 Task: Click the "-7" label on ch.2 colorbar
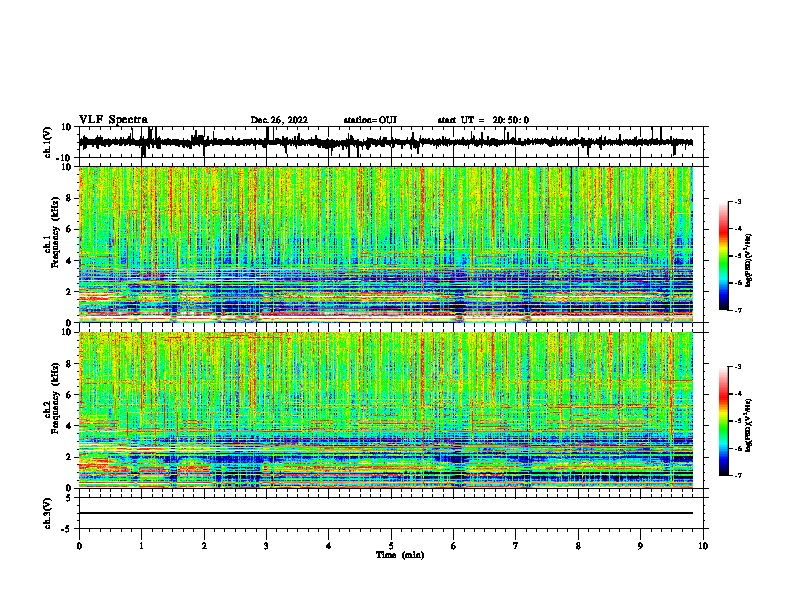(737, 475)
